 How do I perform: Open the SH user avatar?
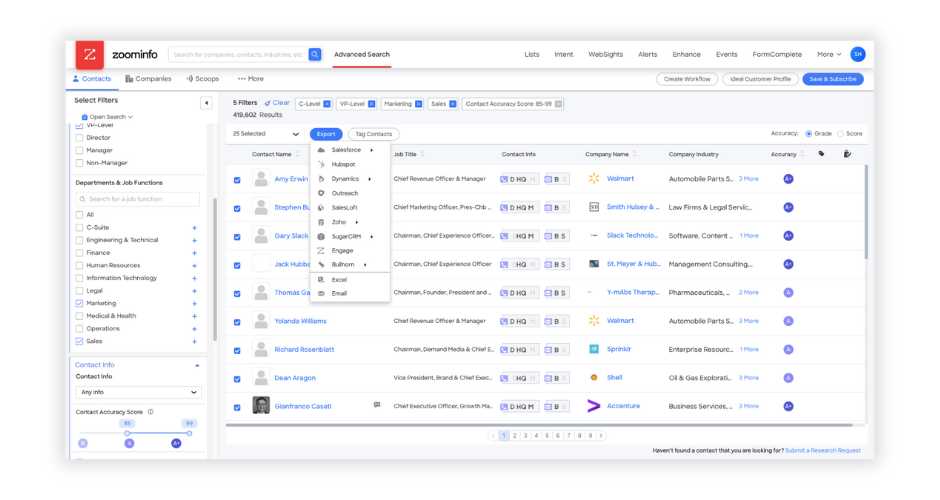(858, 55)
